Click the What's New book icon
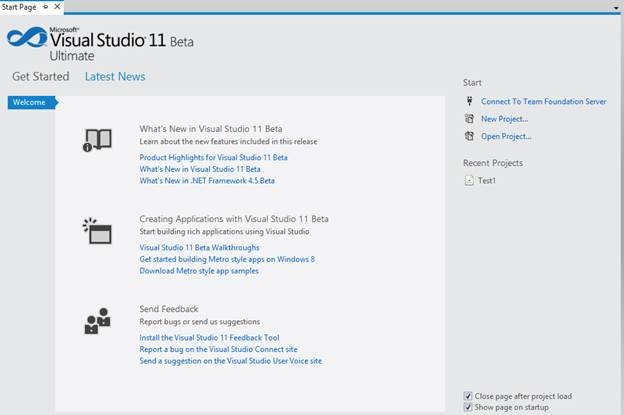Viewport: 624px width, 415px height. [x=97, y=141]
